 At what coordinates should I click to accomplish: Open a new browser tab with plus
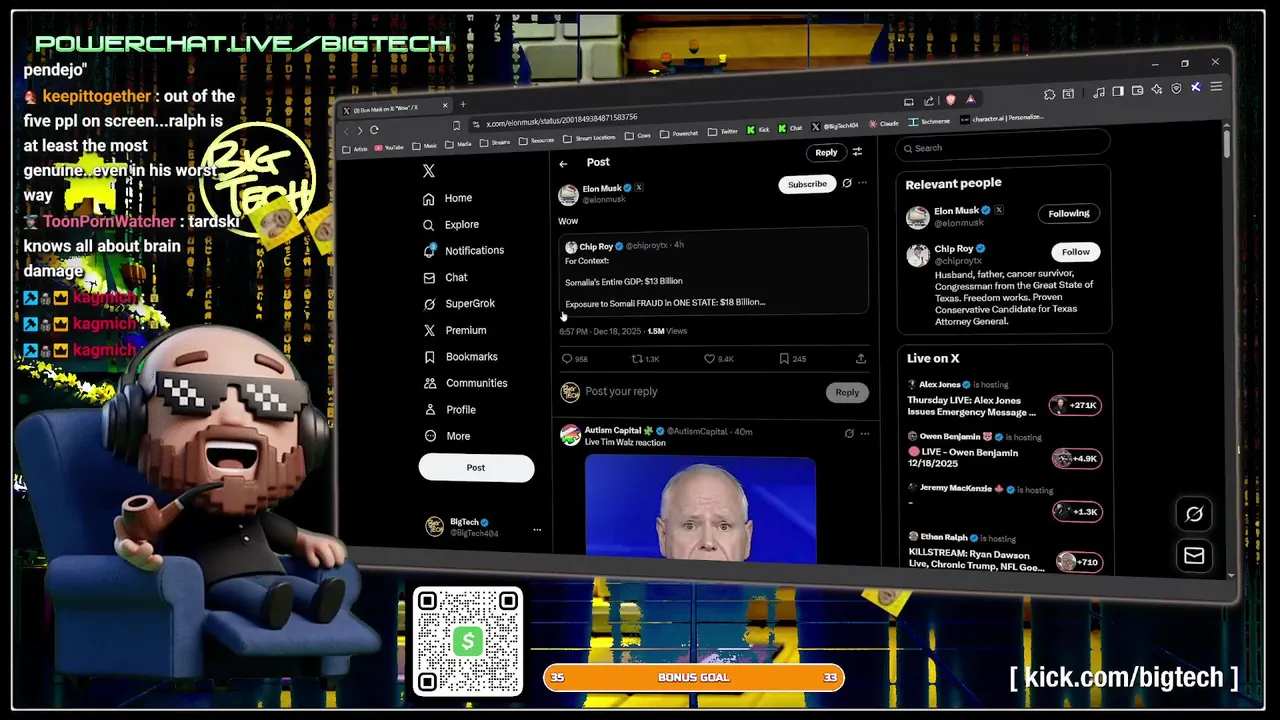click(x=463, y=104)
